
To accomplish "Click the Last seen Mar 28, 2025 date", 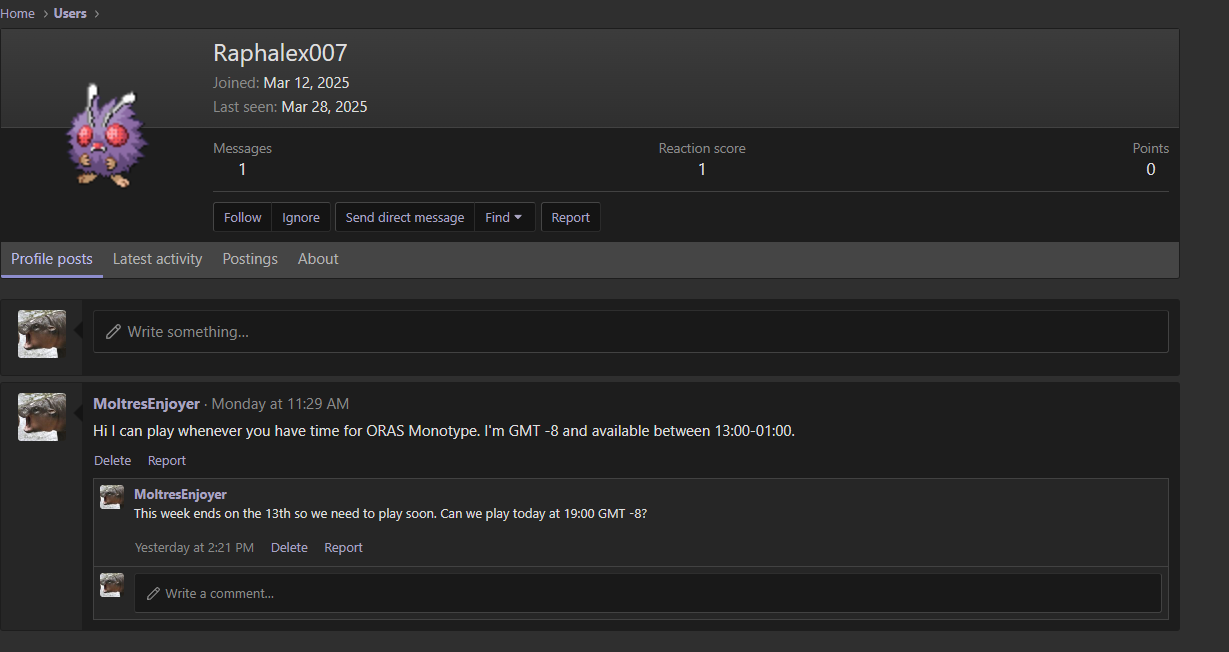I will [324, 107].
